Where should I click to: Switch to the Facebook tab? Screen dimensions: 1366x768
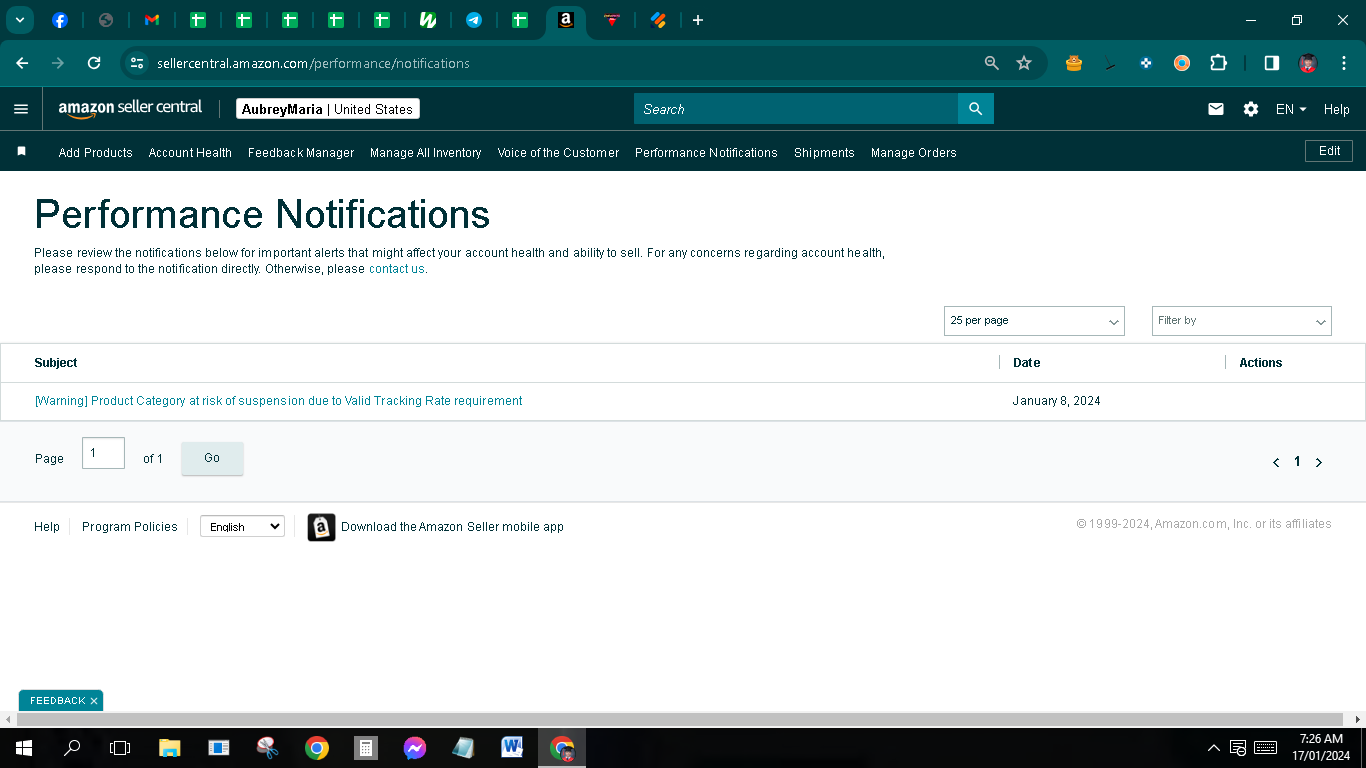point(60,20)
